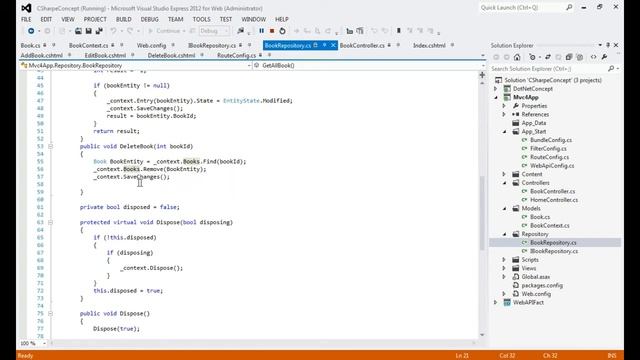Click the Open File icon in toolbar

(78, 31)
